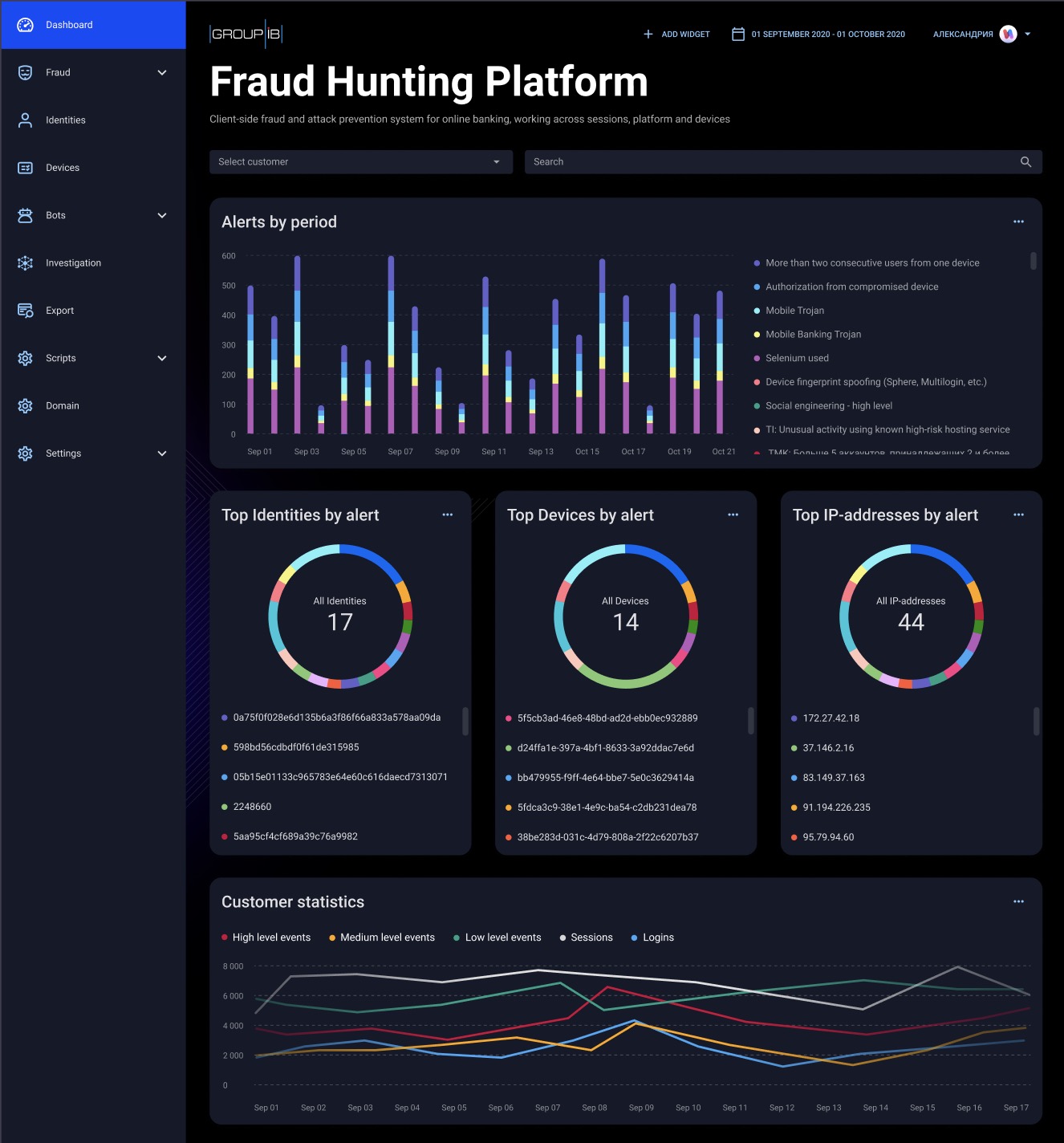Click the Devices monitor icon

point(26,168)
